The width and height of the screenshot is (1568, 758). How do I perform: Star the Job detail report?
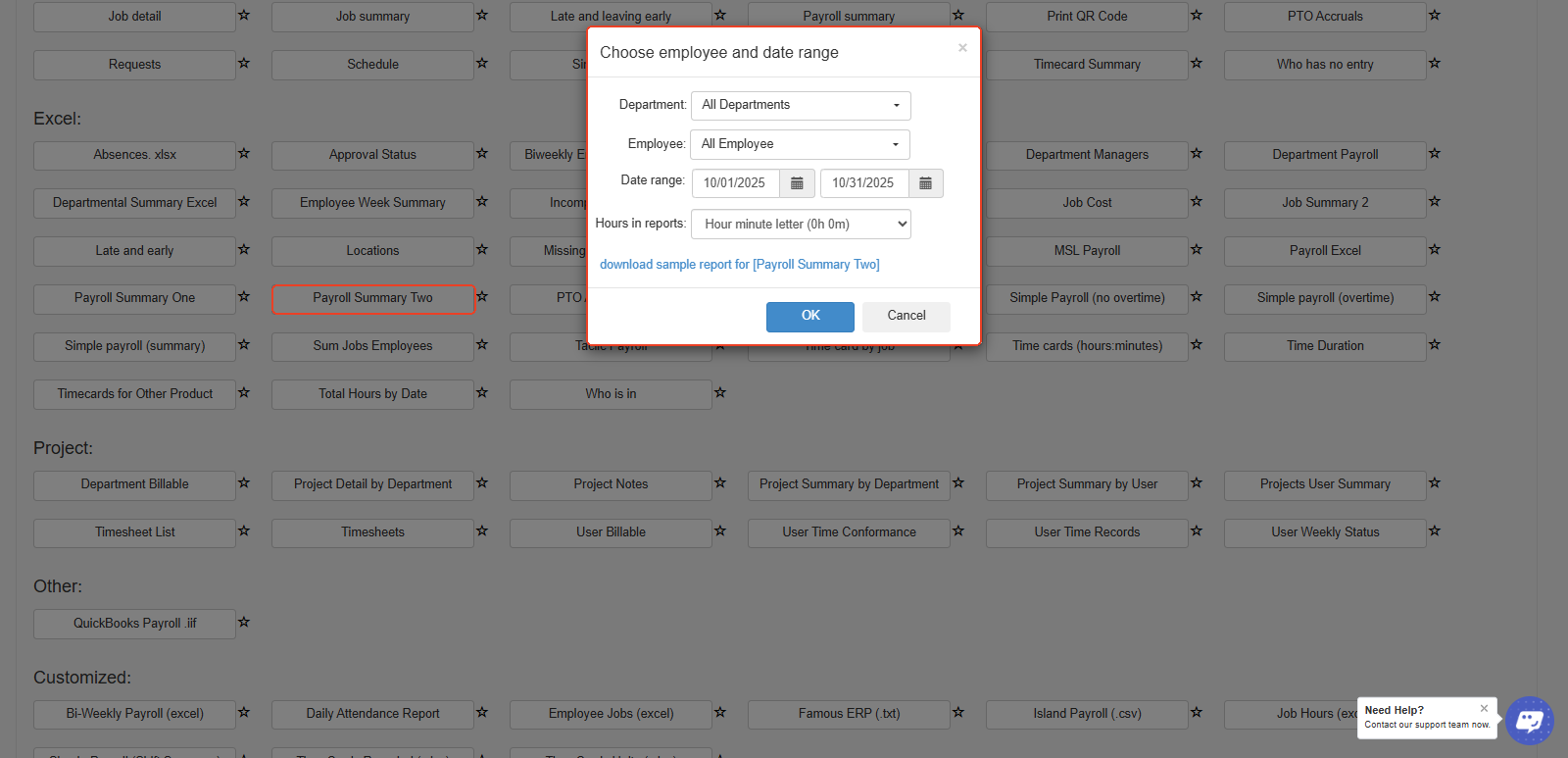[244, 15]
